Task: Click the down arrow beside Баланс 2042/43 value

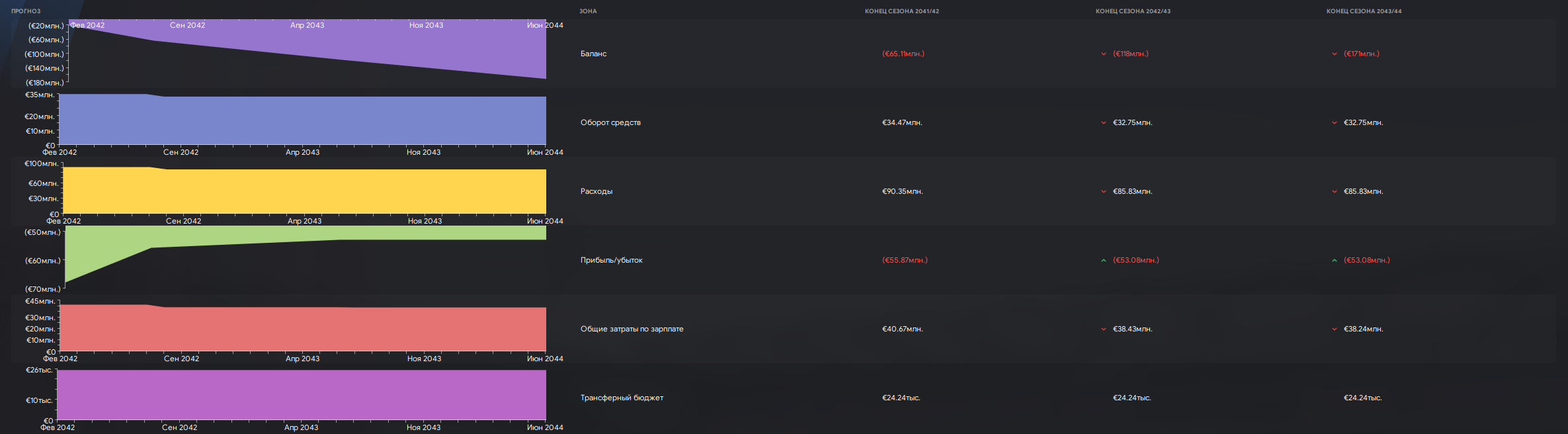Action: pos(1103,54)
